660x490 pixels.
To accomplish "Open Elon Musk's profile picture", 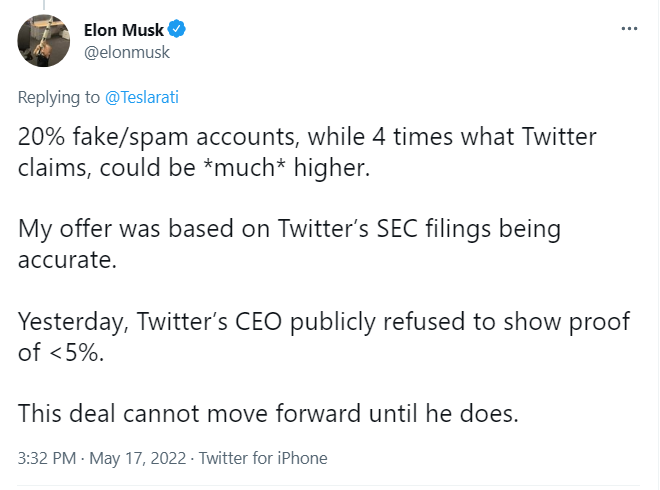I will (44, 41).
